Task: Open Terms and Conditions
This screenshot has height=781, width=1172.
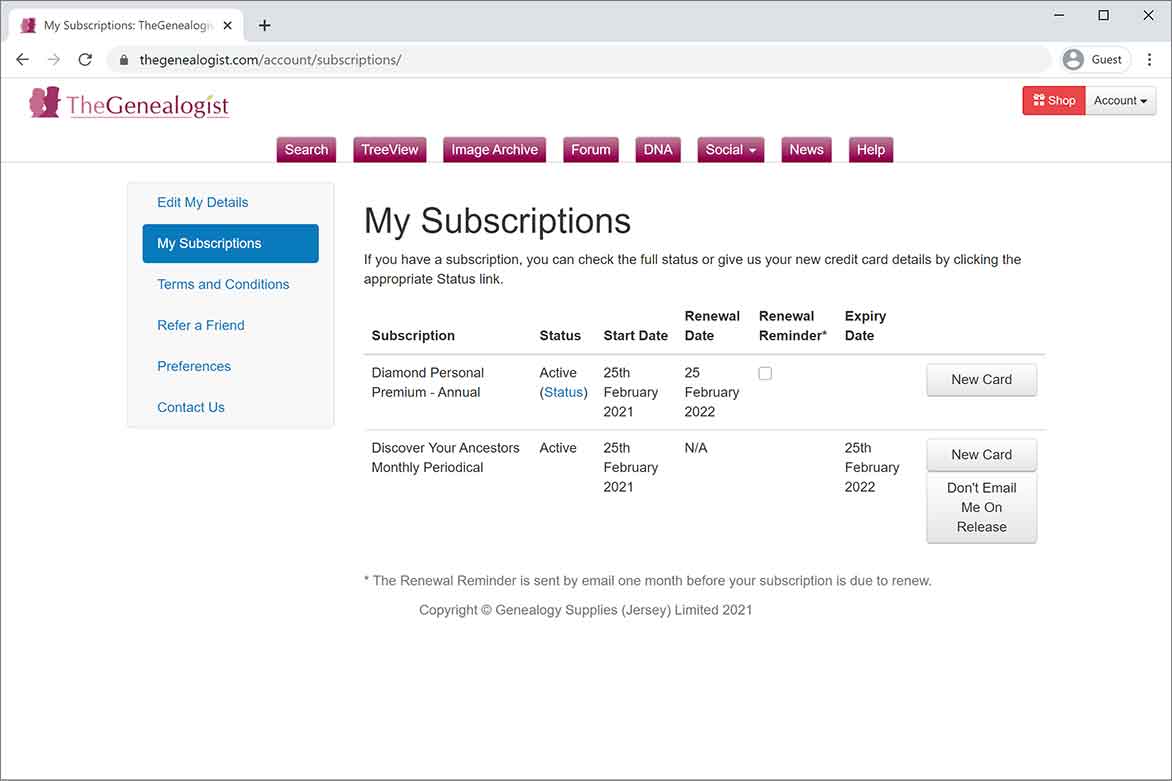Action: 223,285
